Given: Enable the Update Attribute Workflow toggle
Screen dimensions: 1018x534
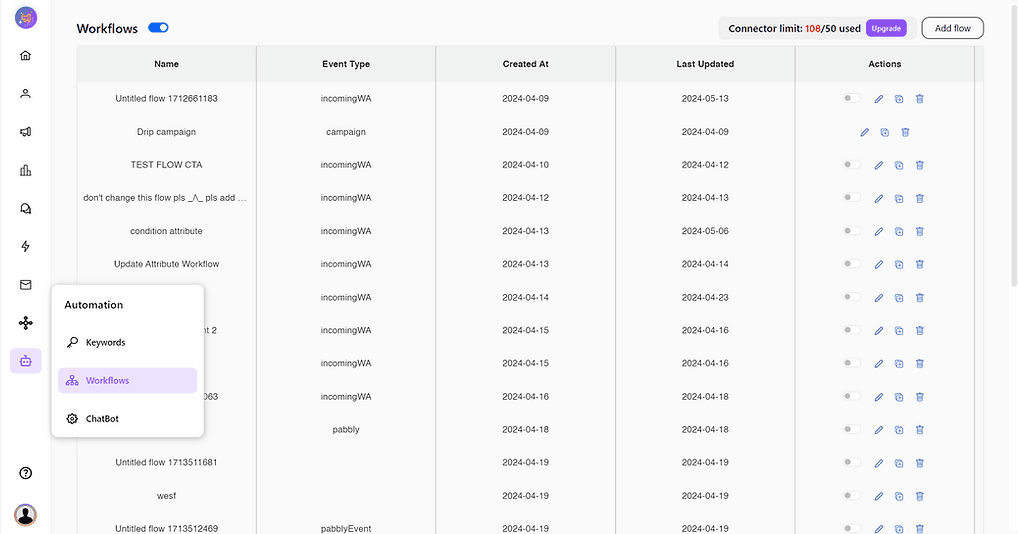Looking at the screenshot, I should pos(852,263).
